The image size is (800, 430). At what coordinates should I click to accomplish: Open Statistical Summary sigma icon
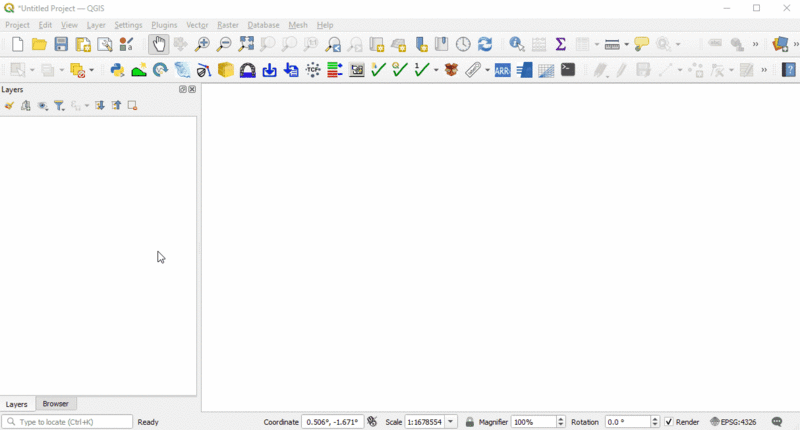tap(560, 44)
